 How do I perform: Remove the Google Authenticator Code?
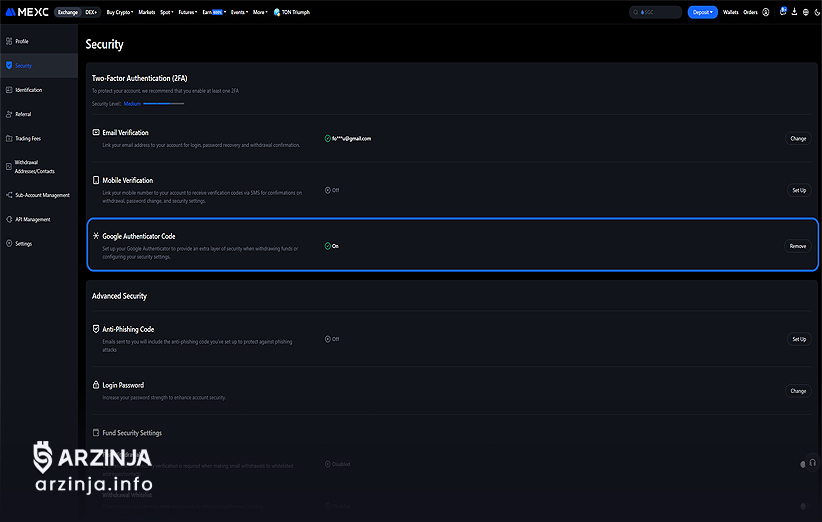[797, 246]
